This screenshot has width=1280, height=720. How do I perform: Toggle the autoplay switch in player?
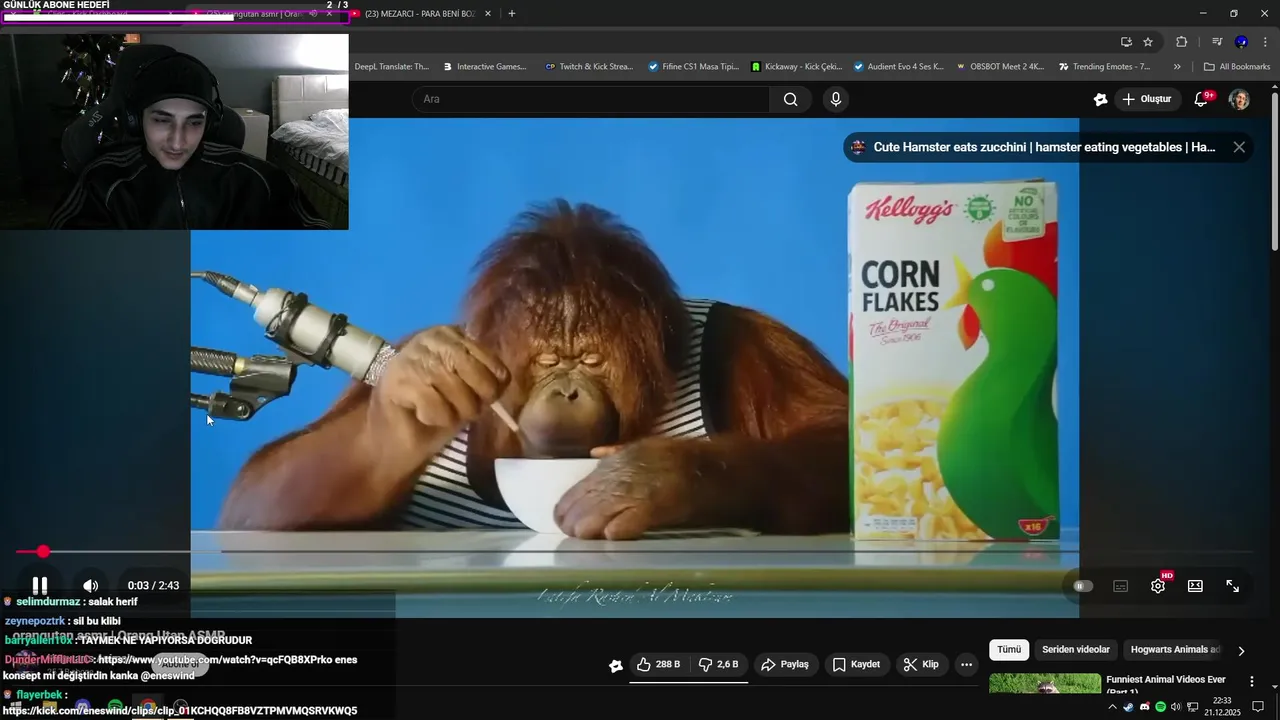pos(1083,586)
